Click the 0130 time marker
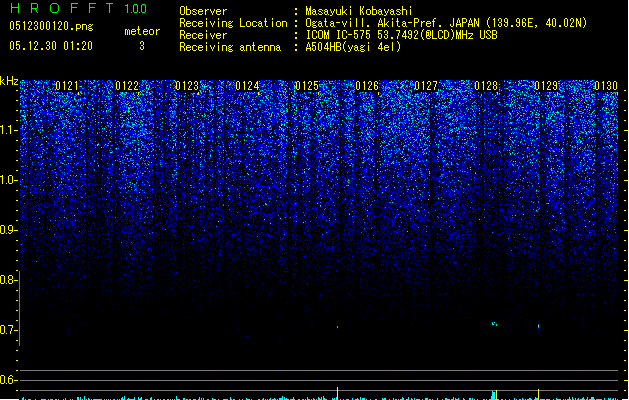 [x=606, y=86]
